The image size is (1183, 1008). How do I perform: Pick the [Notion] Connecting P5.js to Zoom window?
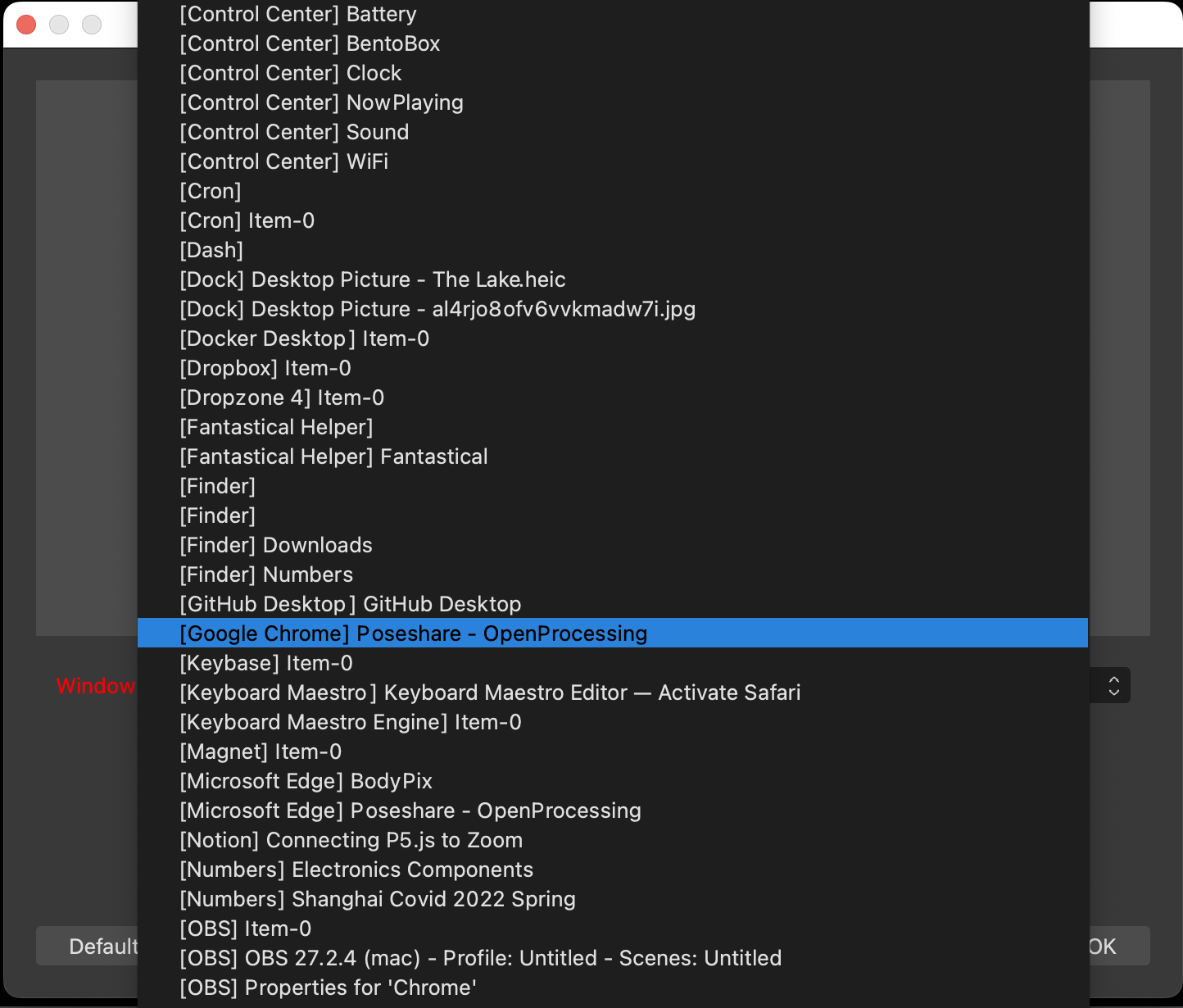(351, 840)
